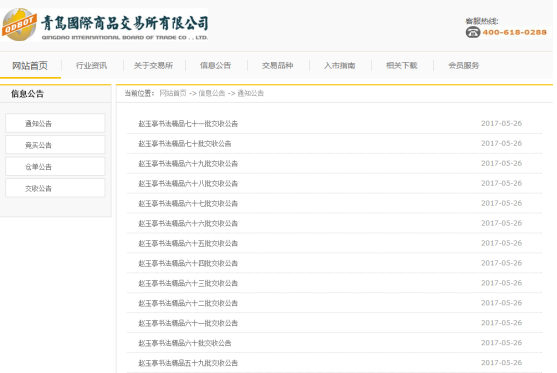Select 通知公告 in the left sidebar
Screen dimensions: 557x373
coord(55,123)
